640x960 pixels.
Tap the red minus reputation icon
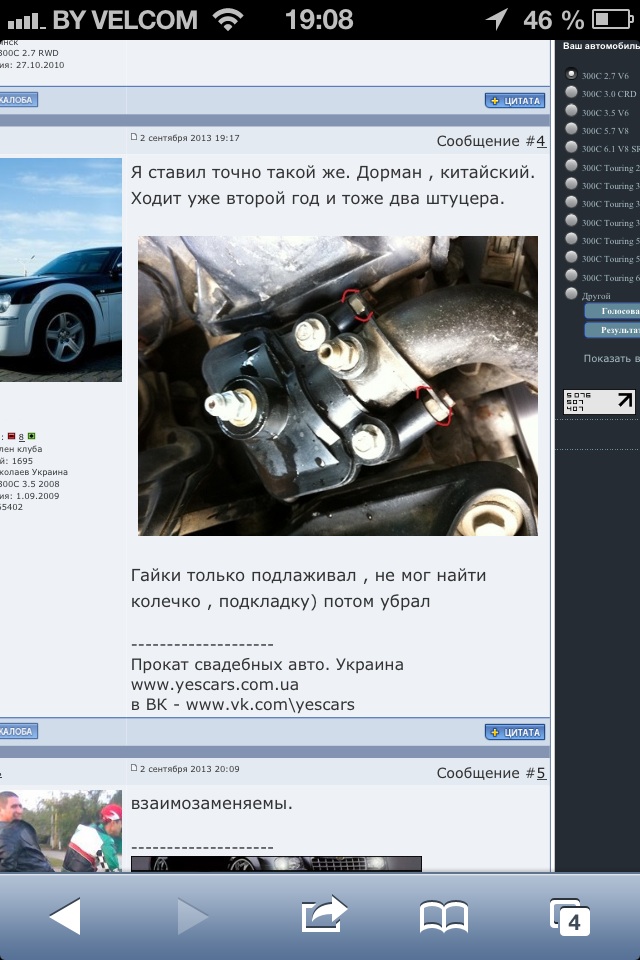pyautogui.click(x=11, y=437)
